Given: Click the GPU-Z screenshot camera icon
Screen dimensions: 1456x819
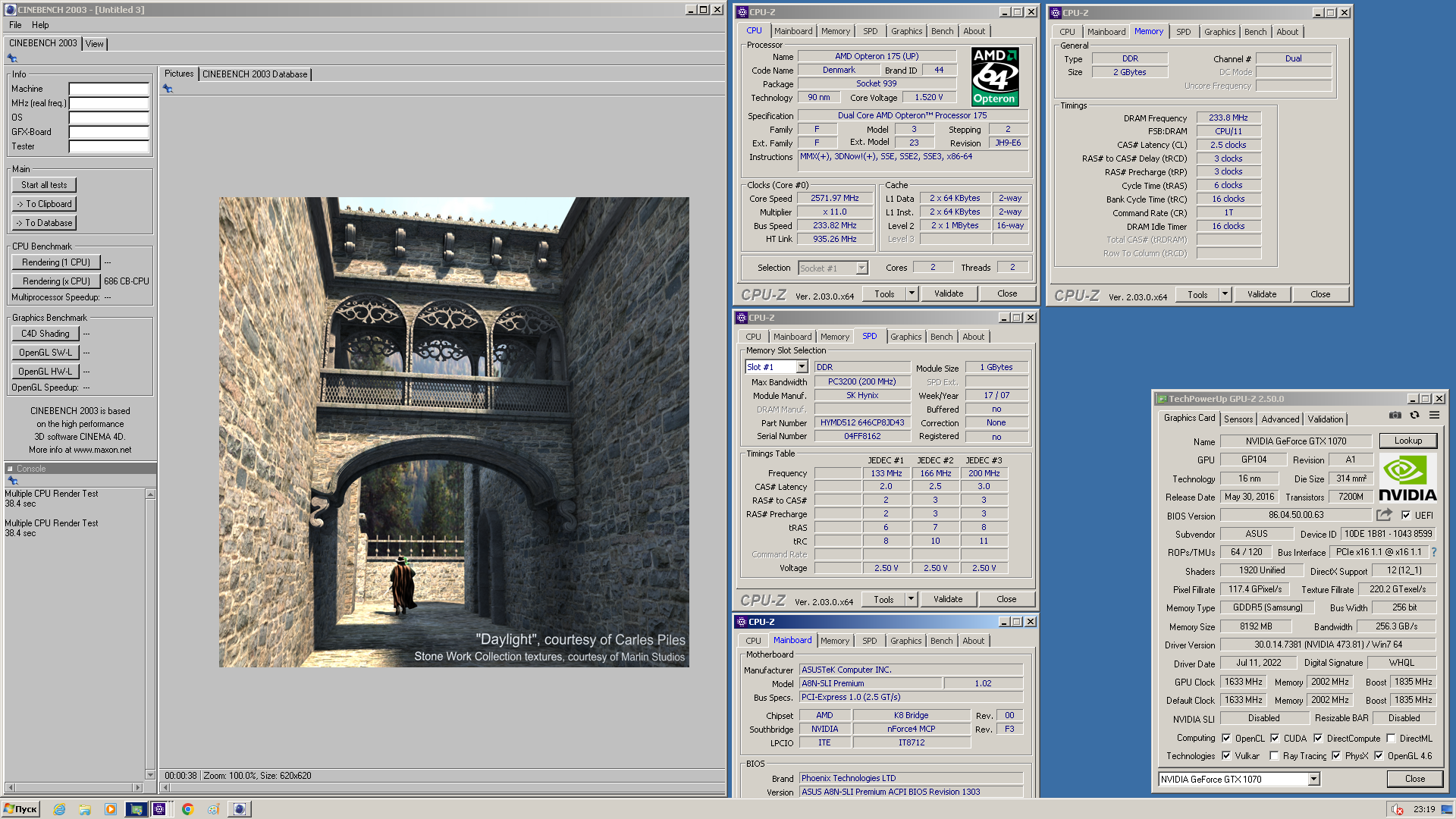Looking at the screenshot, I should click(x=1395, y=415).
